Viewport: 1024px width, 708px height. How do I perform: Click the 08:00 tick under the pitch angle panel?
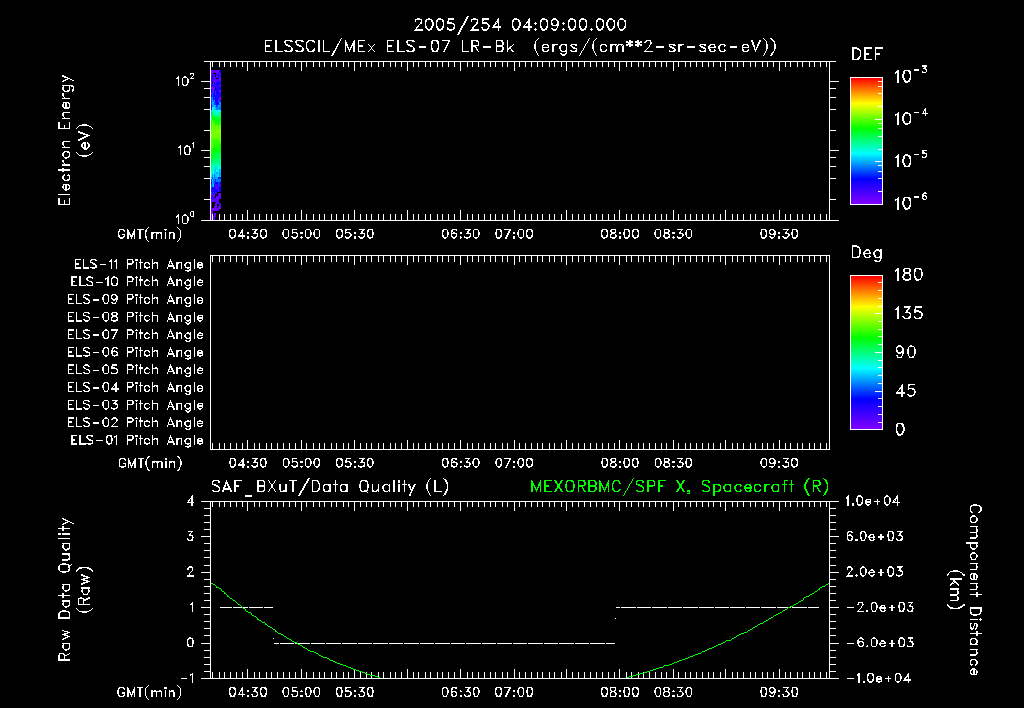coord(620,463)
